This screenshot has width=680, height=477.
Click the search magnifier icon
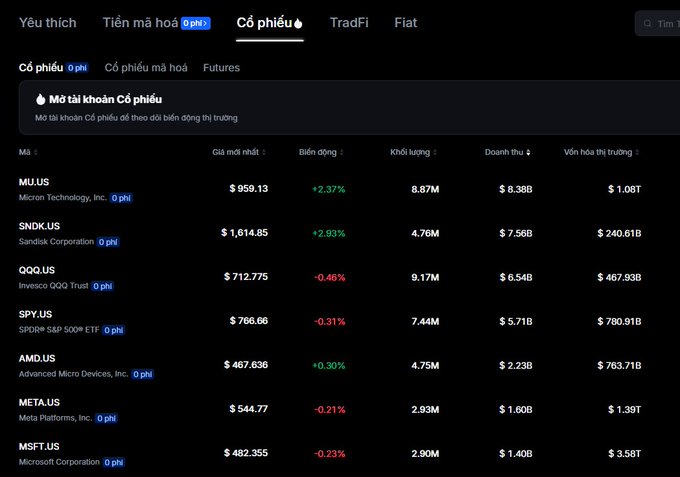point(647,23)
